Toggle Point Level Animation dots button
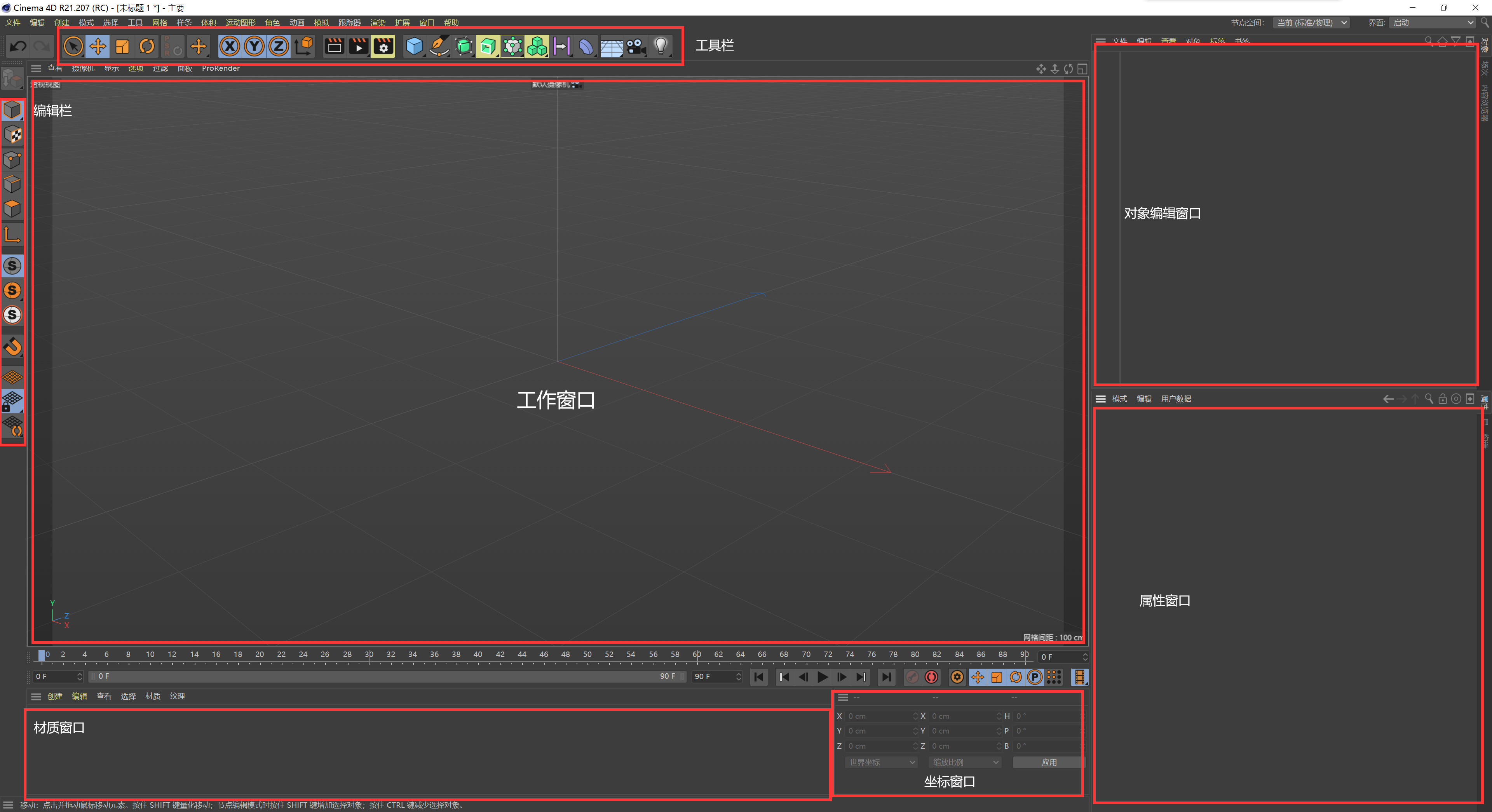The height and width of the screenshot is (812, 1492). click(x=1054, y=677)
